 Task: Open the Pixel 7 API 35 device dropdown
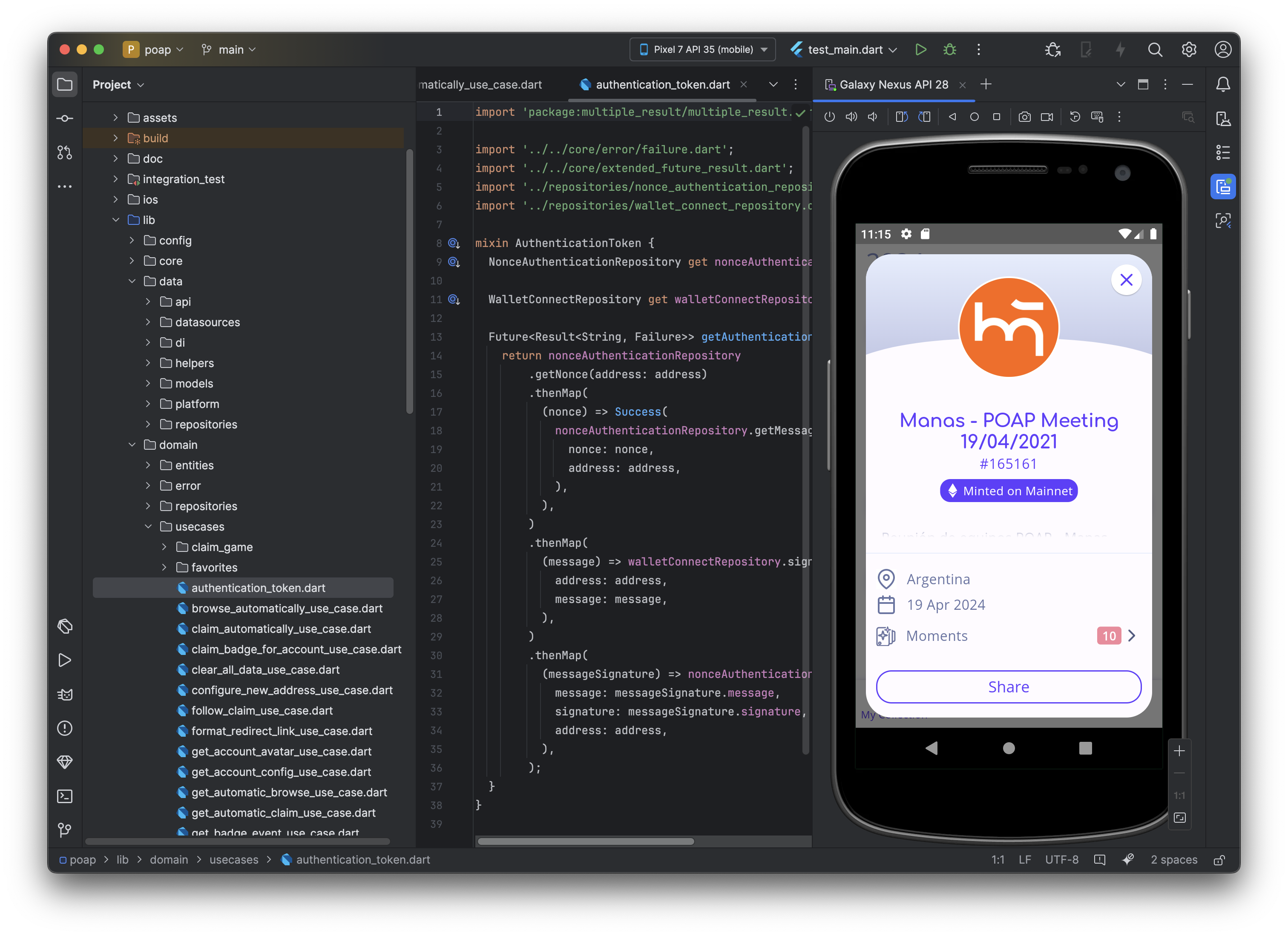coord(702,49)
